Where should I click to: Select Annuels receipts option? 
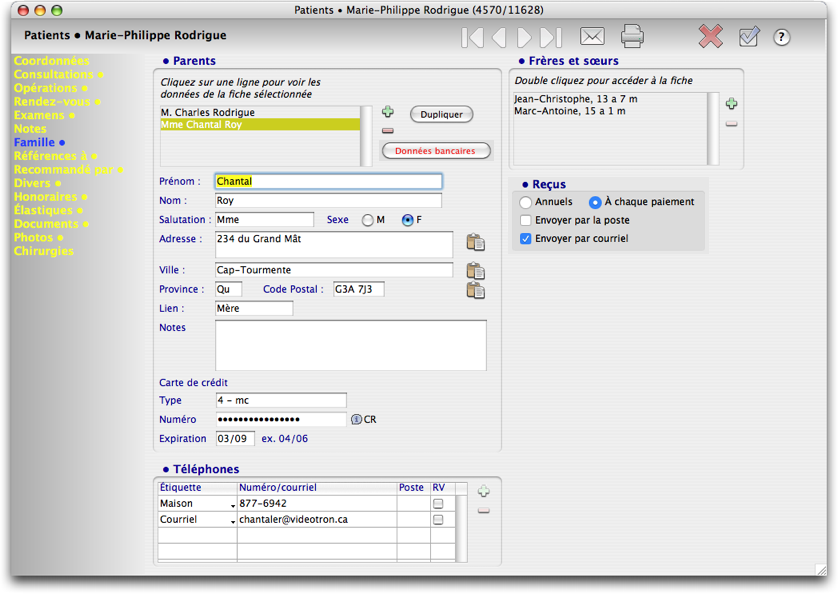(x=525, y=202)
